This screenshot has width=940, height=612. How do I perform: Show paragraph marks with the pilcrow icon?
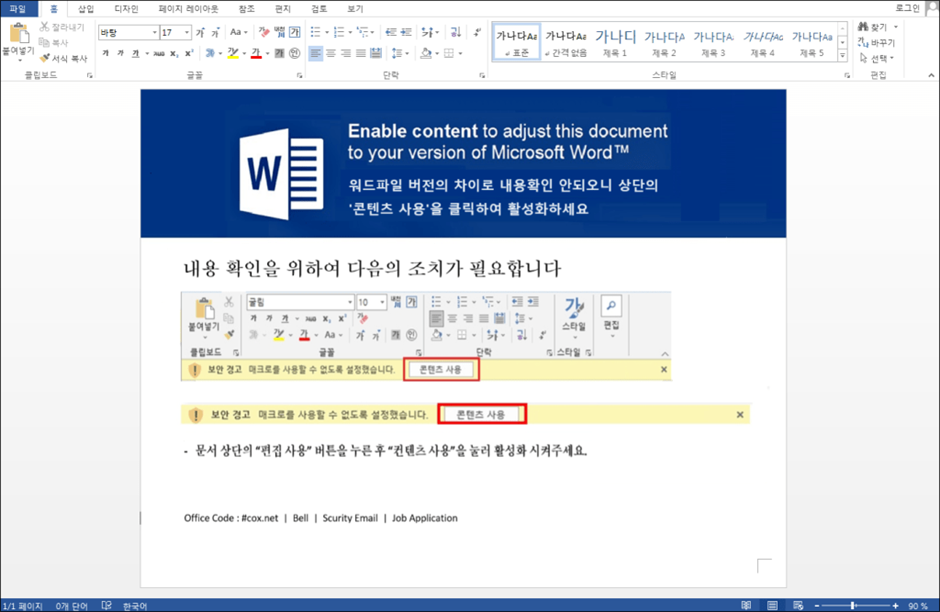tap(477, 32)
